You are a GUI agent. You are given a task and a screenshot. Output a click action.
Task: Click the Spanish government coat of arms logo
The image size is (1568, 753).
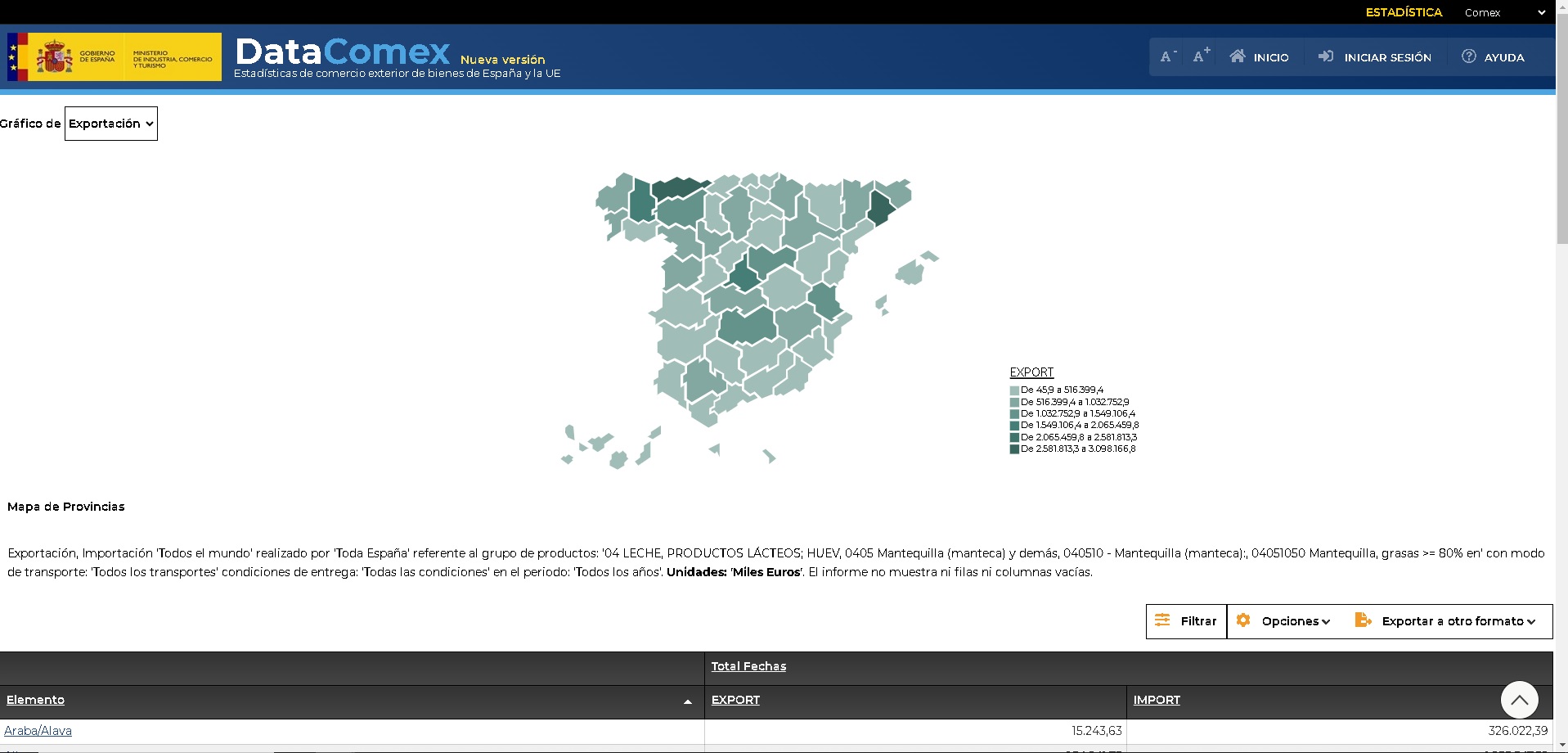(x=55, y=56)
